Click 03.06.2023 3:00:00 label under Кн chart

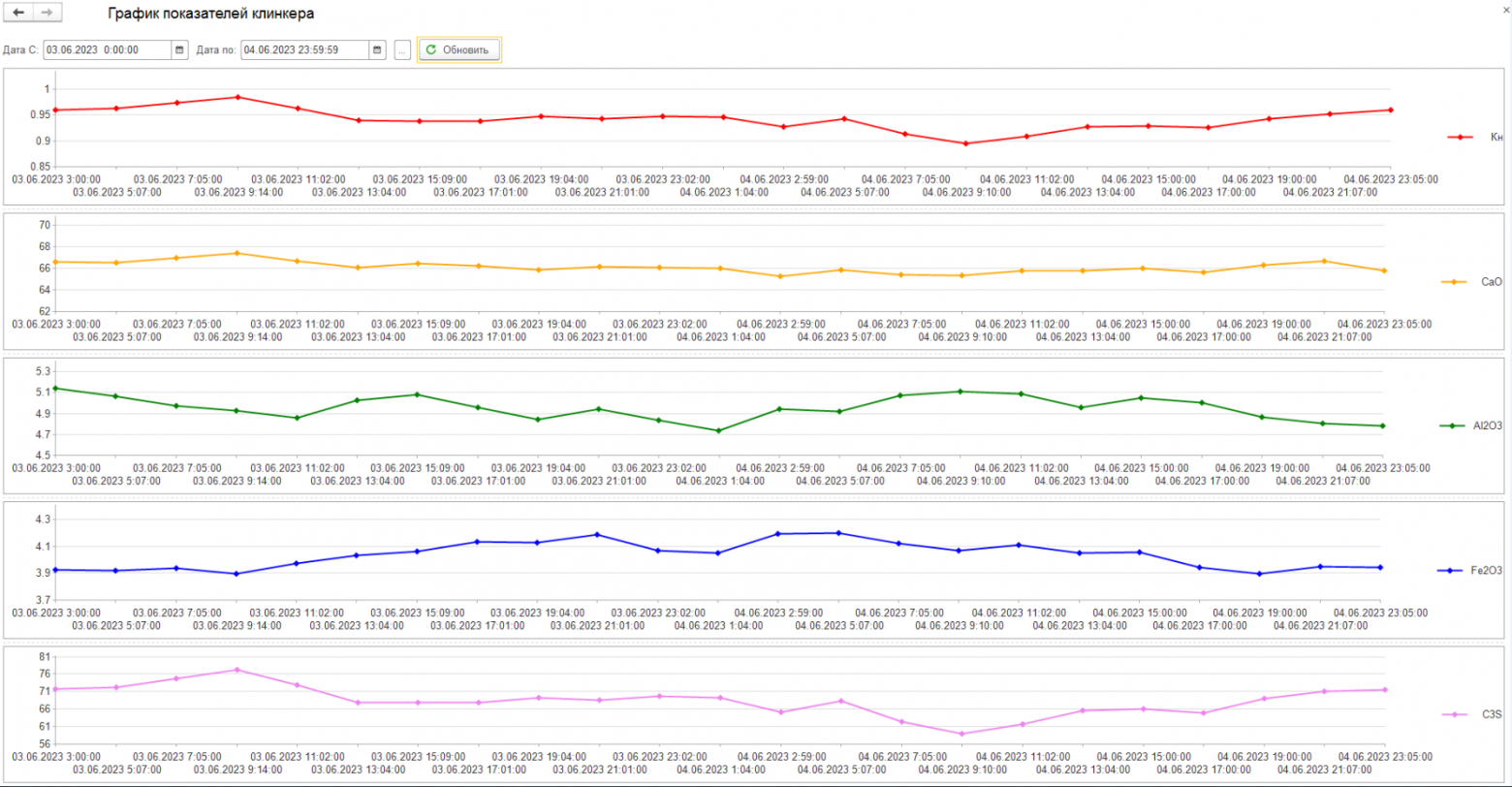coord(55,179)
